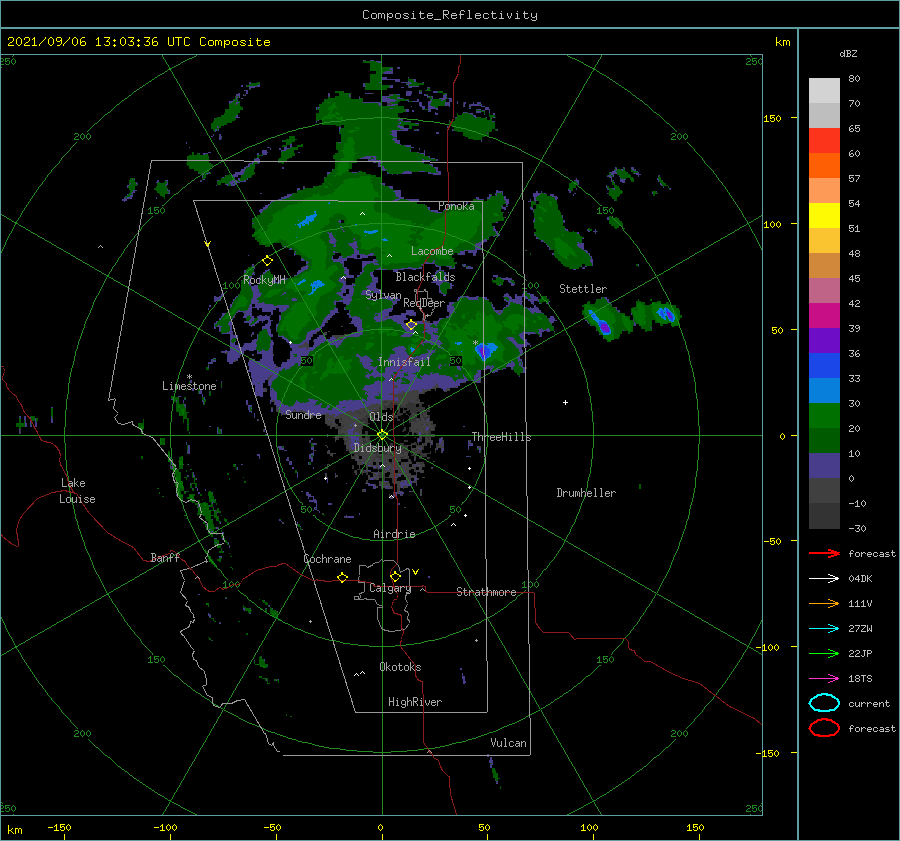The width and height of the screenshot is (900, 841).
Task: Click the Lake Louise label
Action: point(77,491)
